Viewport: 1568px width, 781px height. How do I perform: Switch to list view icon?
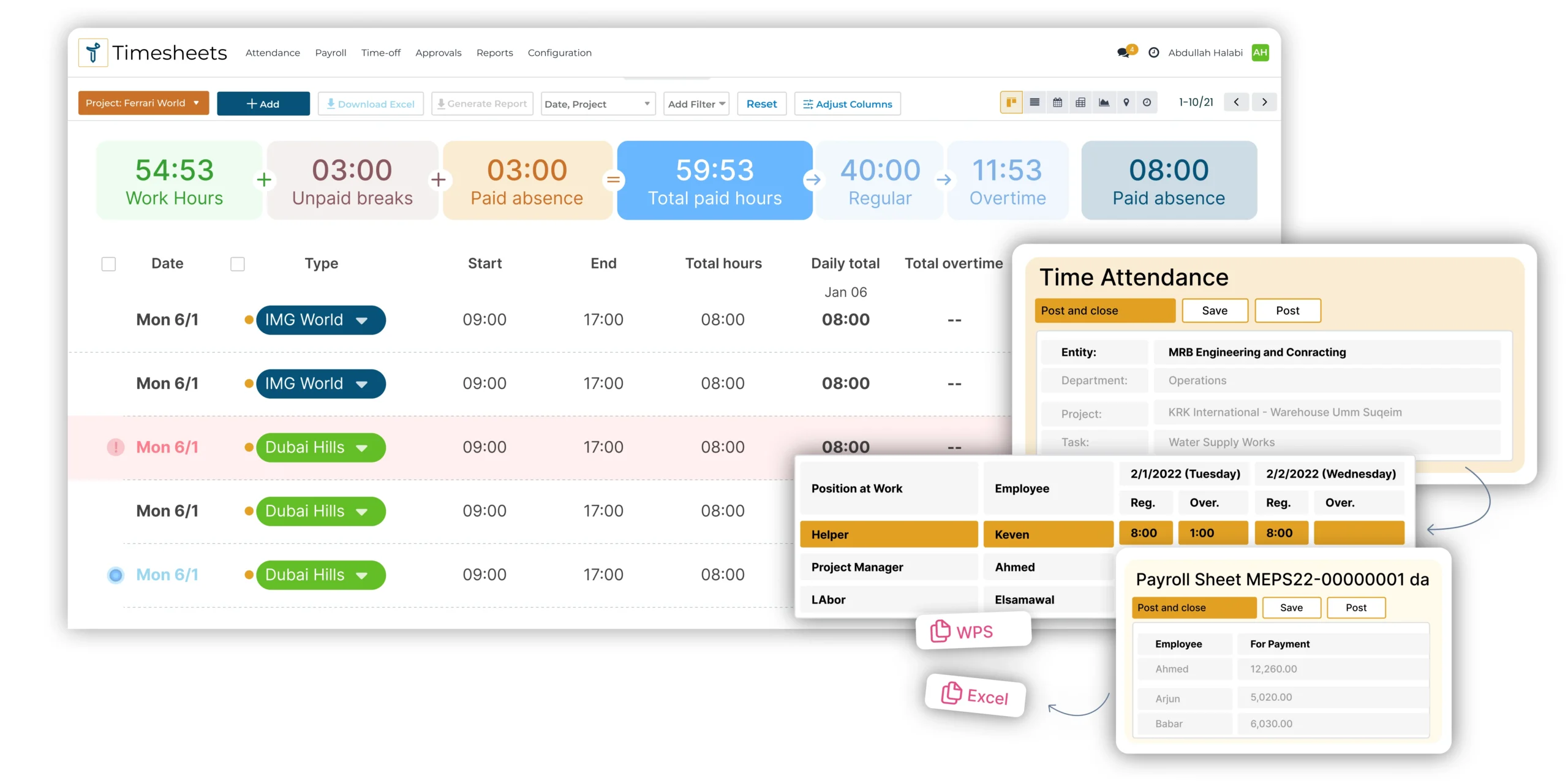pos(1035,102)
